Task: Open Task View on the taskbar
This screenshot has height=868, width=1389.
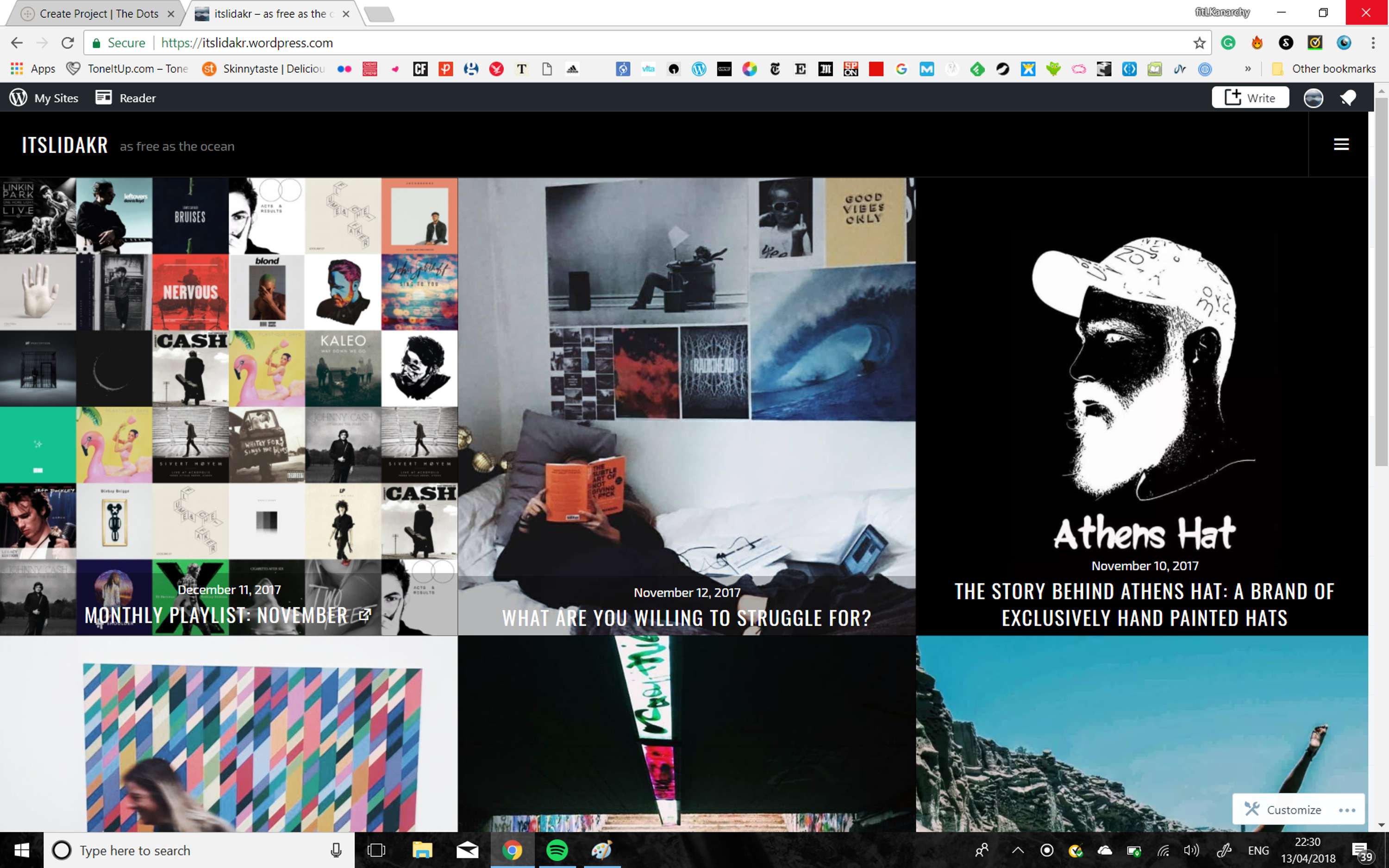Action: coord(376,850)
